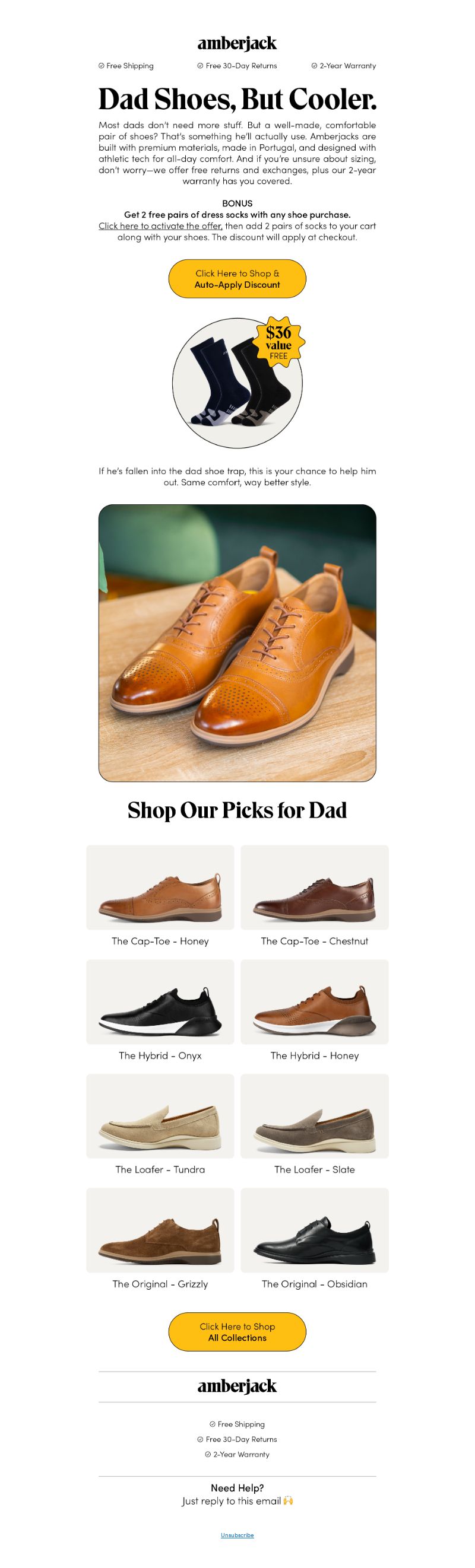Screen dimensions: 475x1568
Task: Click the Unsubscribe link
Action: (x=237, y=1535)
